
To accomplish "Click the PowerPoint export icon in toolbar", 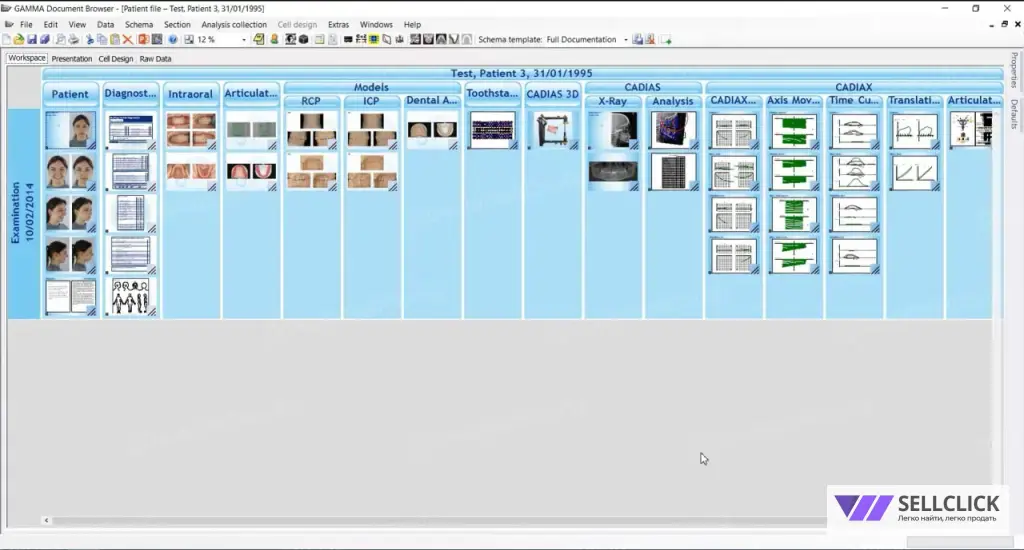I will coord(143,40).
